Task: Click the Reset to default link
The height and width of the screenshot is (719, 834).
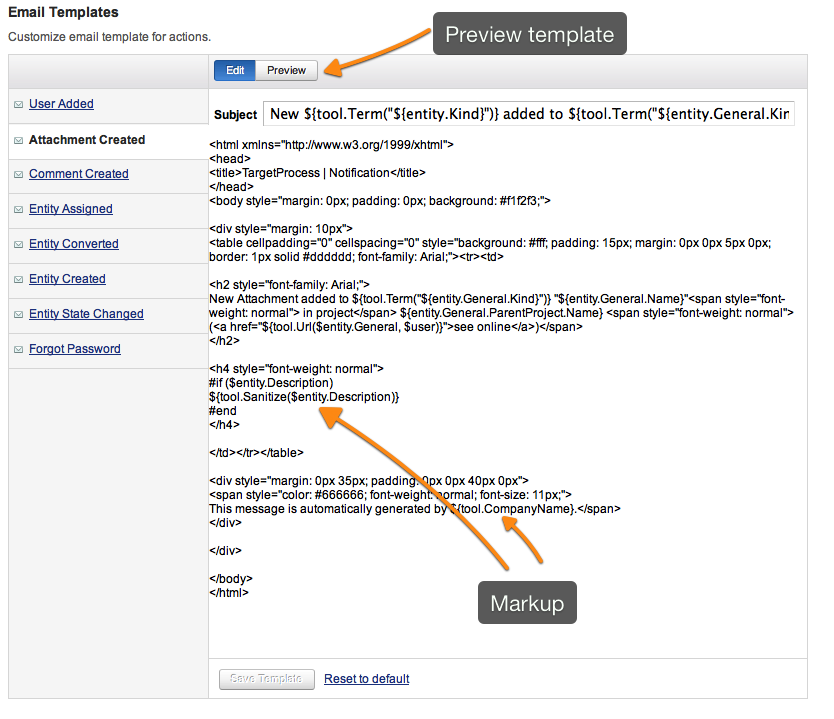Action: tap(366, 679)
